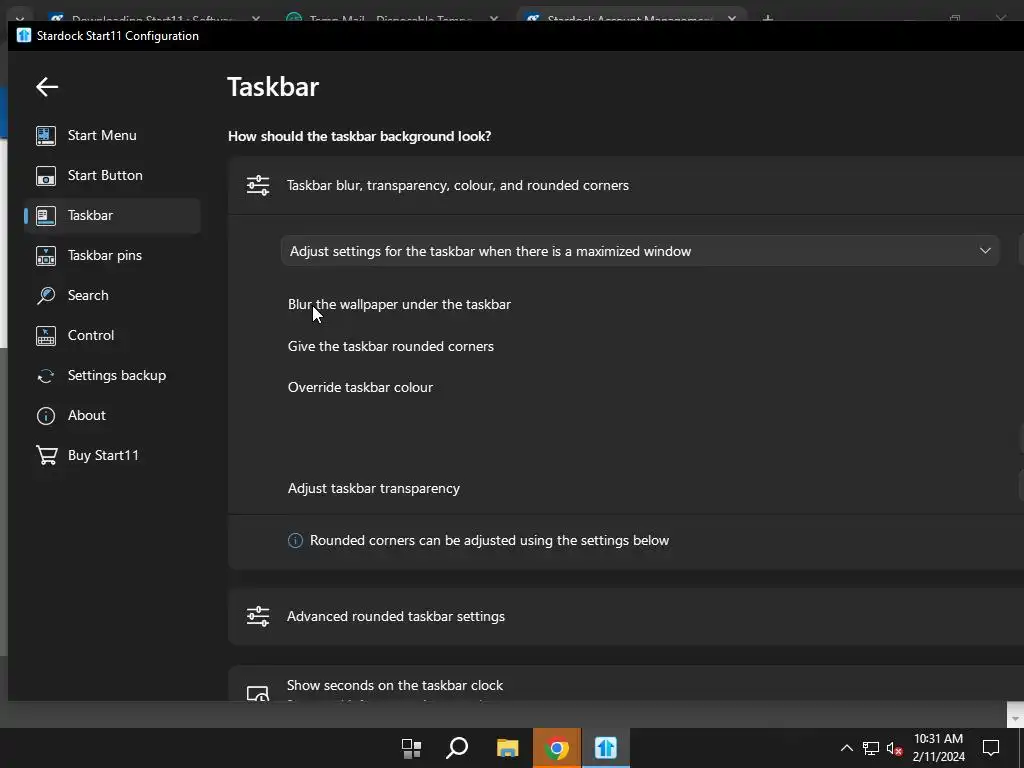Open the Start Menu settings section
1024x768 pixels.
point(112,135)
